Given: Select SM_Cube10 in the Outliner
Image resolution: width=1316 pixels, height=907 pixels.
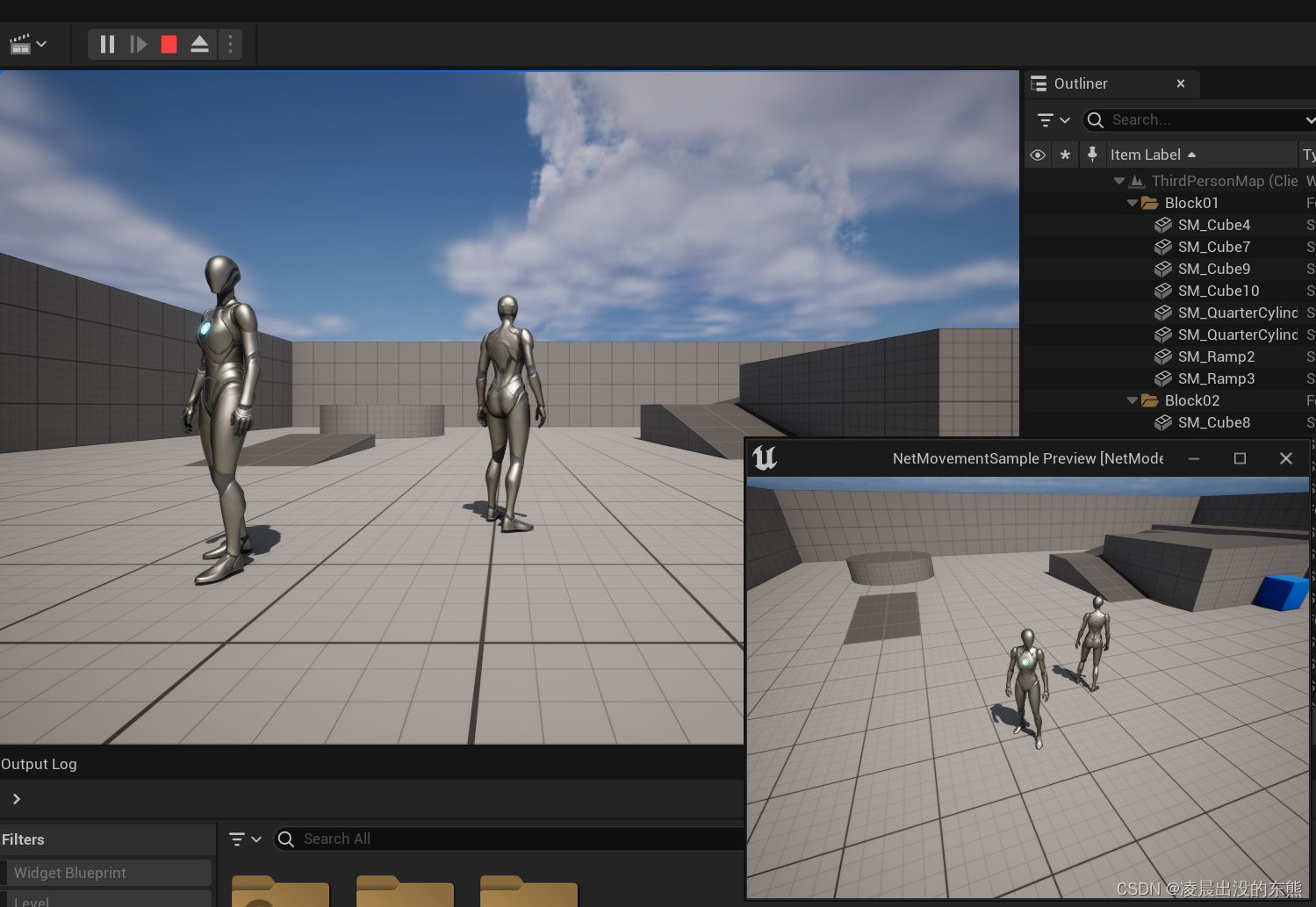Looking at the screenshot, I should pyautogui.click(x=1169, y=291).
